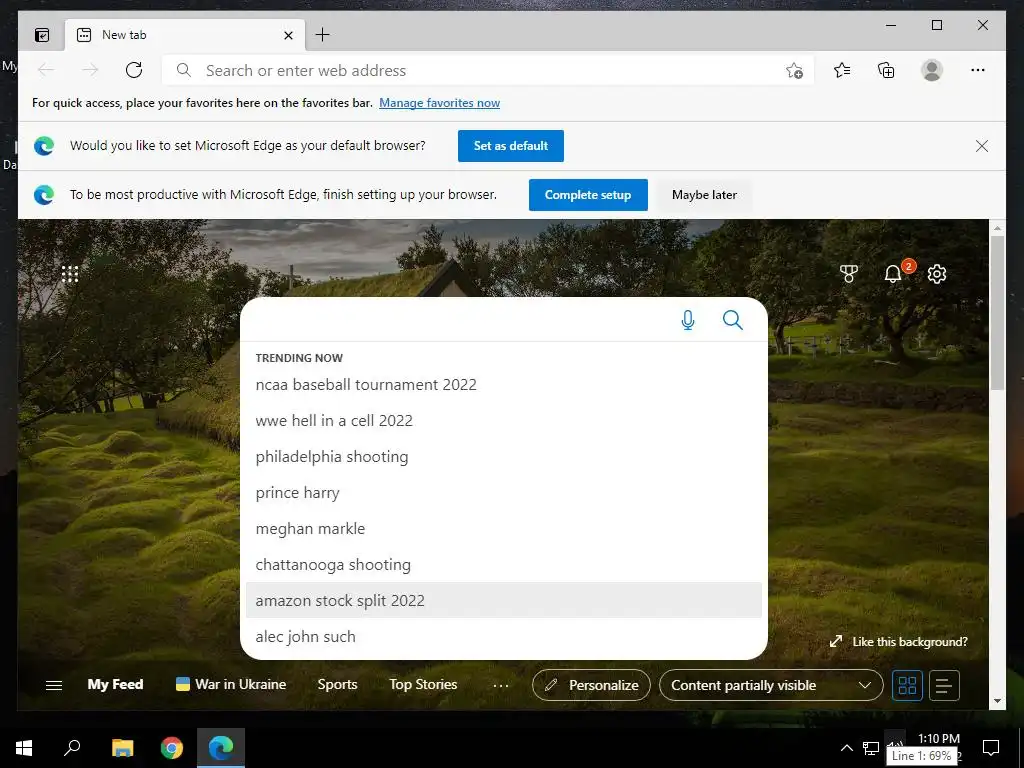Switch feed to list view
This screenshot has height=768, width=1024.
(x=944, y=685)
